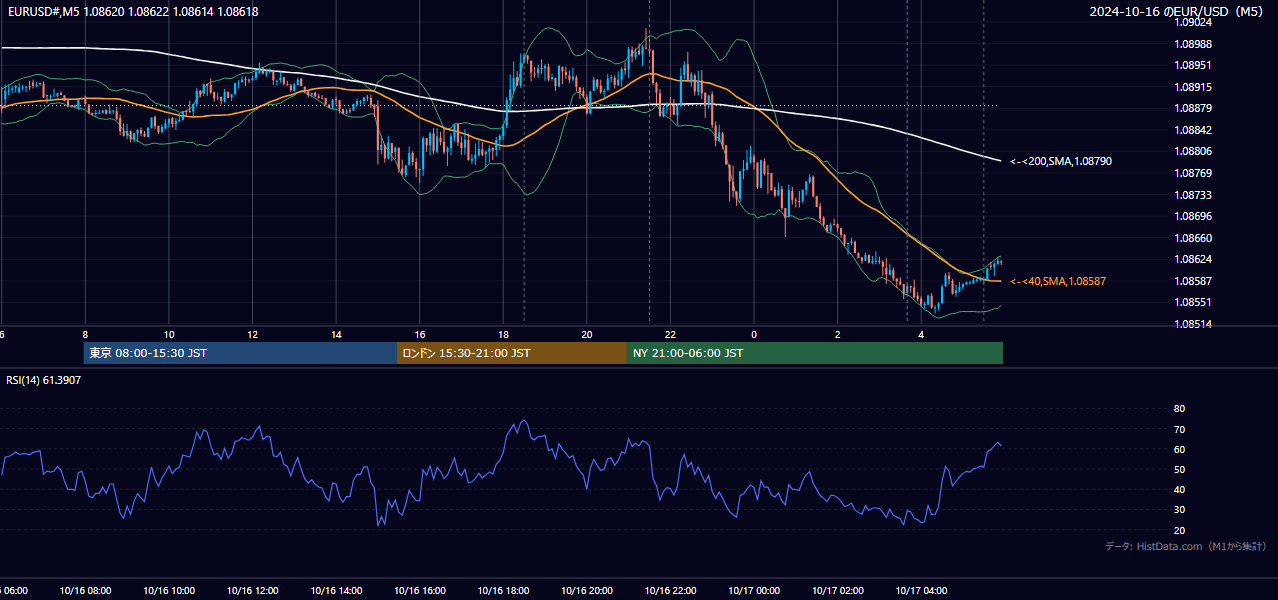Viewport: 1278px width, 600px height.
Task: Click the 10/17 04:00 date axis label
Action: (x=922, y=591)
